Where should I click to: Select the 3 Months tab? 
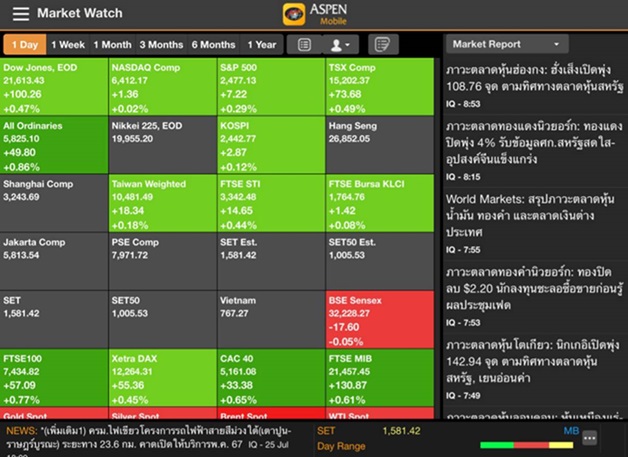pos(161,44)
